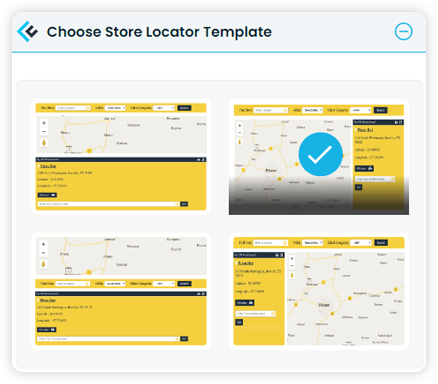Image resolution: width=438 pixels, height=384 pixels.
Task: Click the blue checkmark on the selected template
Action: pyautogui.click(x=320, y=154)
